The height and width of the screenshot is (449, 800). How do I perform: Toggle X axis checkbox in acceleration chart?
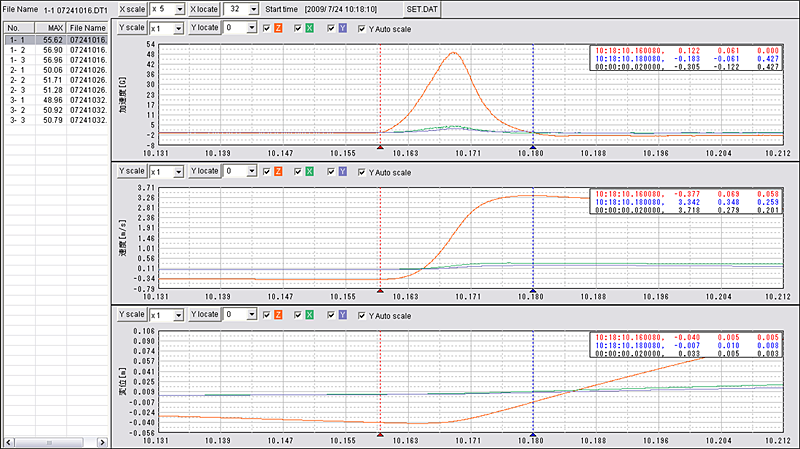(x=298, y=29)
